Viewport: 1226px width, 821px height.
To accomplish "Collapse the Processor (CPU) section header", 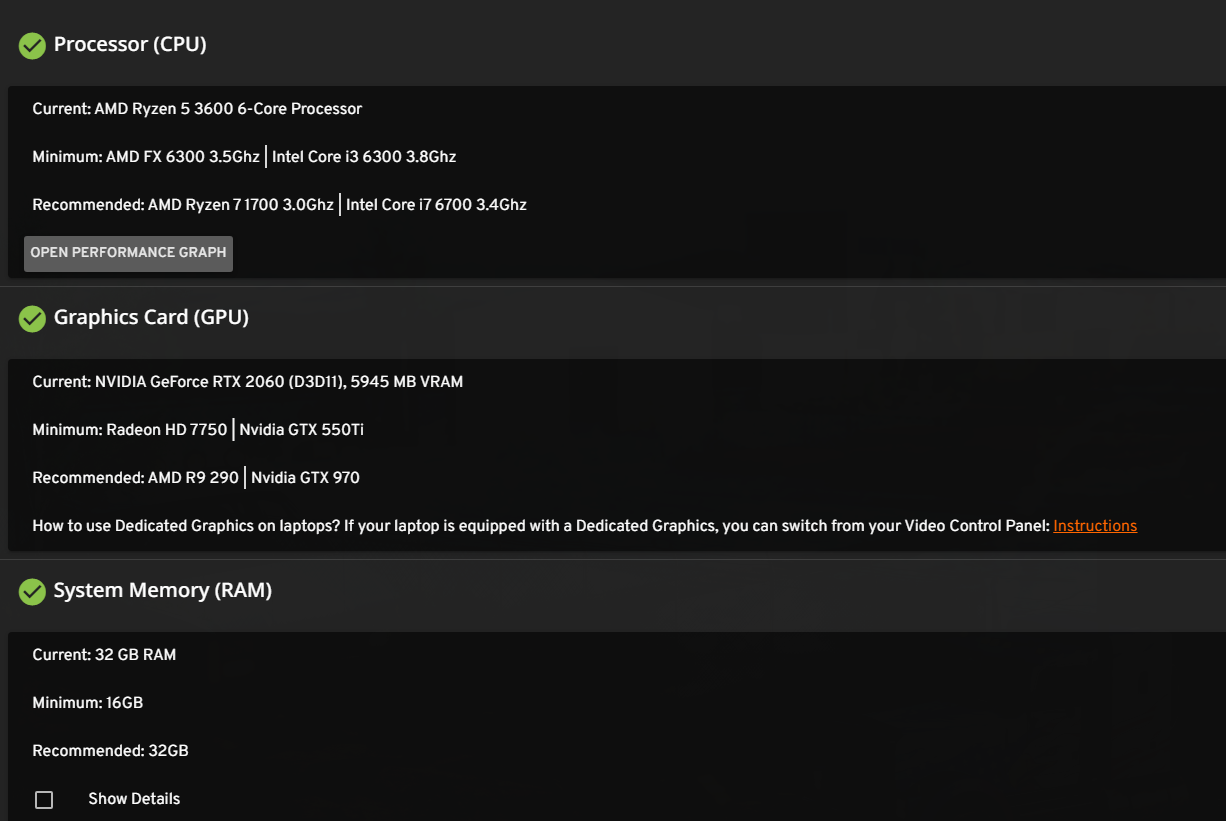I will (613, 45).
